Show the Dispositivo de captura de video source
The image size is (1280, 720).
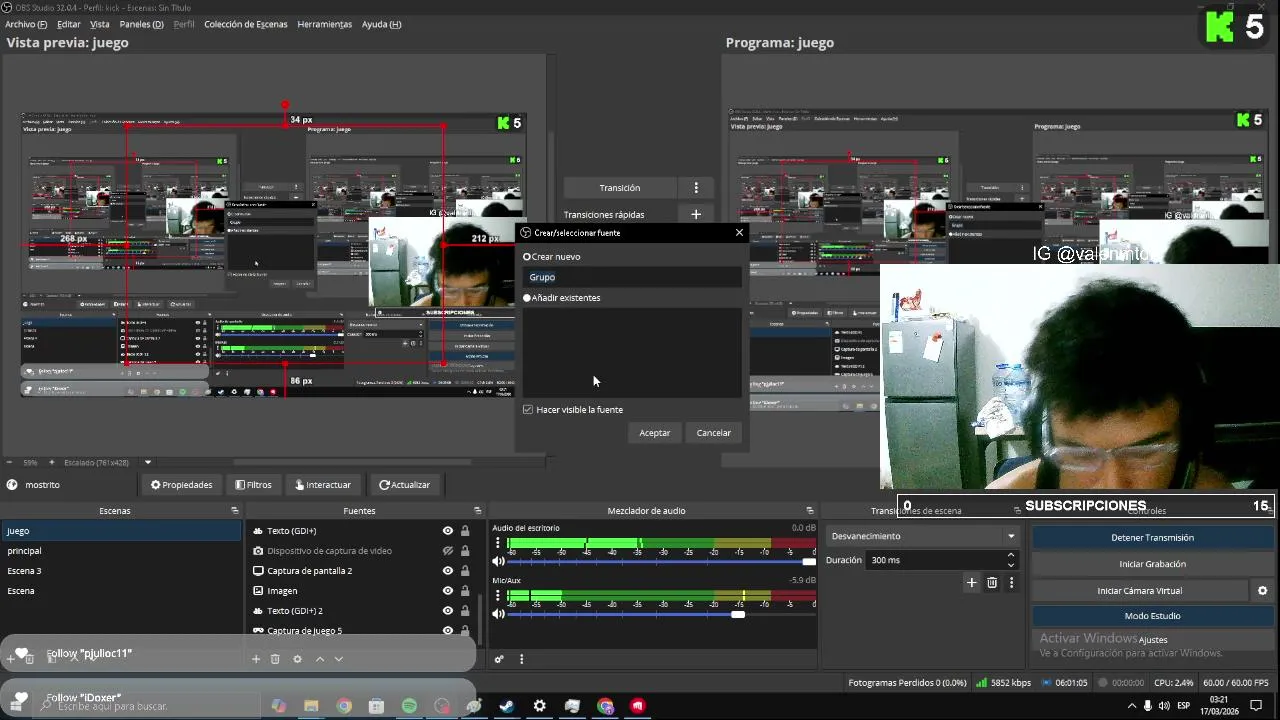(448, 551)
